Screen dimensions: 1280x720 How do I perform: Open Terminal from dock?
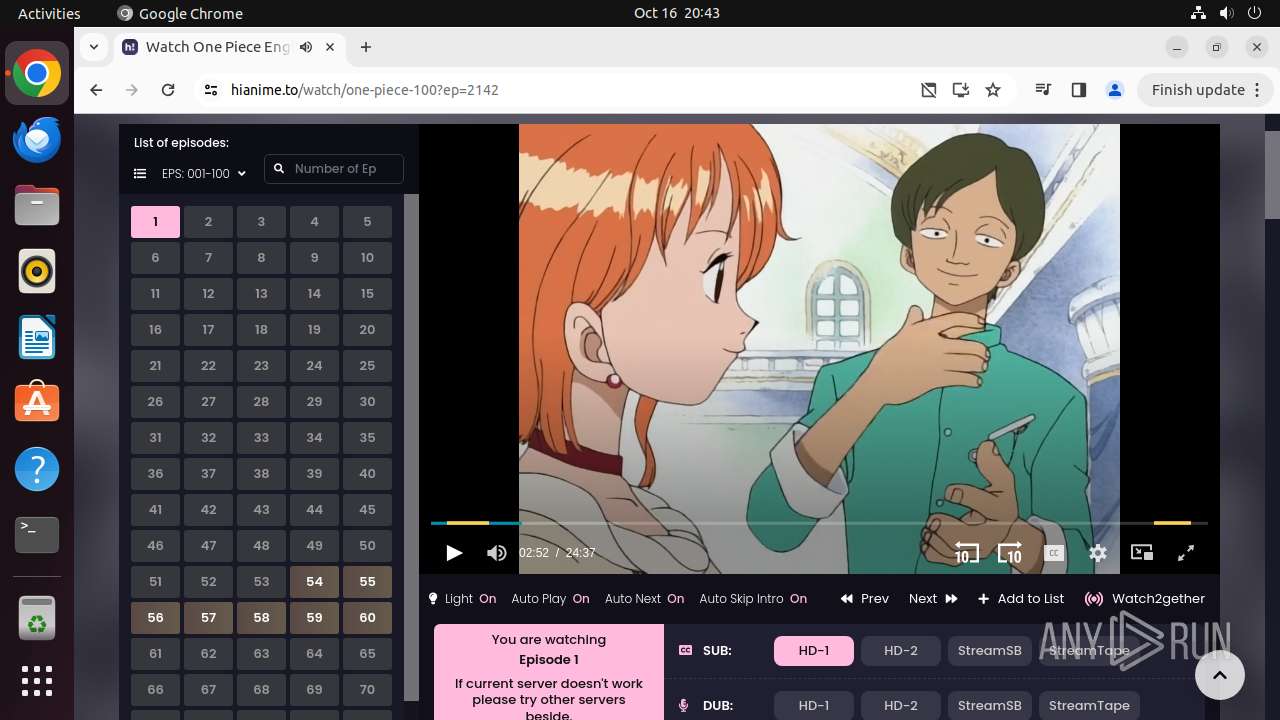click(x=37, y=535)
